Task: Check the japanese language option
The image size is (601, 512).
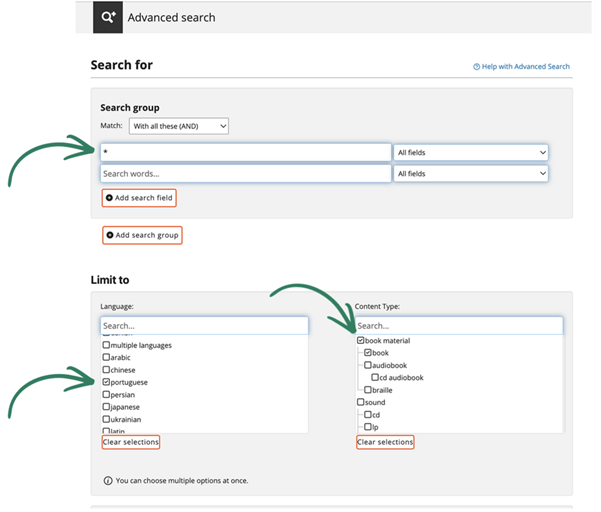Action: tap(106, 407)
